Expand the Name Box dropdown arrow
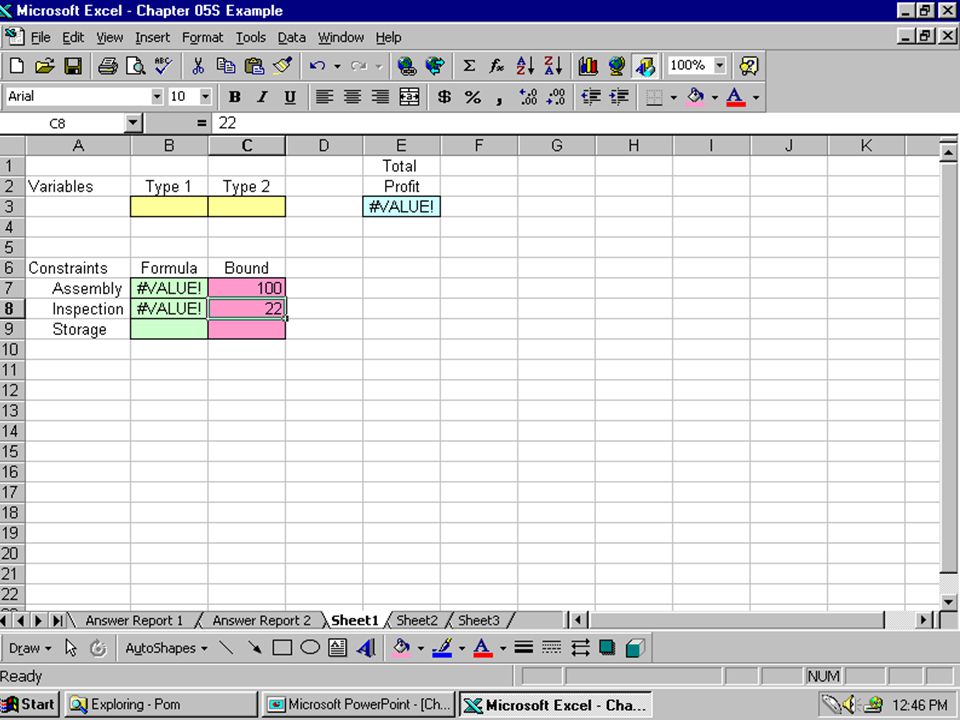 click(133, 124)
